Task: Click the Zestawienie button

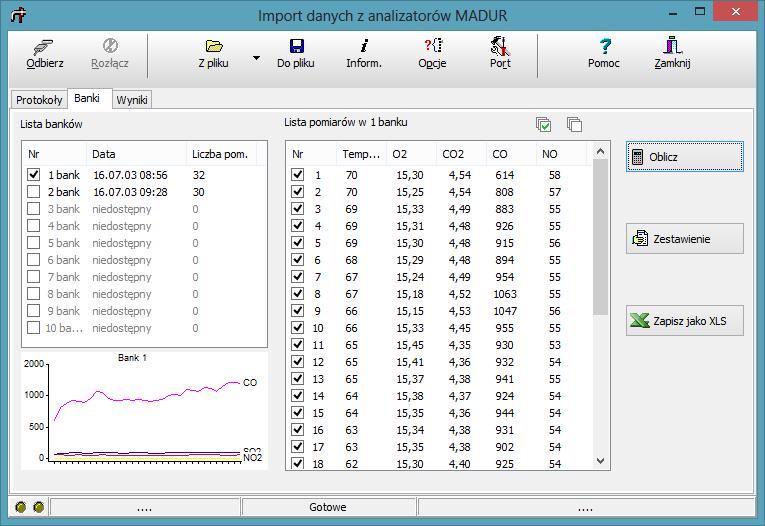Action: [x=684, y=239]
